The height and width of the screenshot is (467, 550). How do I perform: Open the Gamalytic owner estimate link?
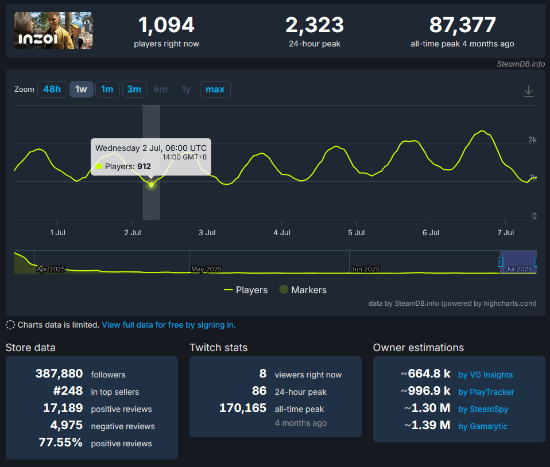[483, 426]
